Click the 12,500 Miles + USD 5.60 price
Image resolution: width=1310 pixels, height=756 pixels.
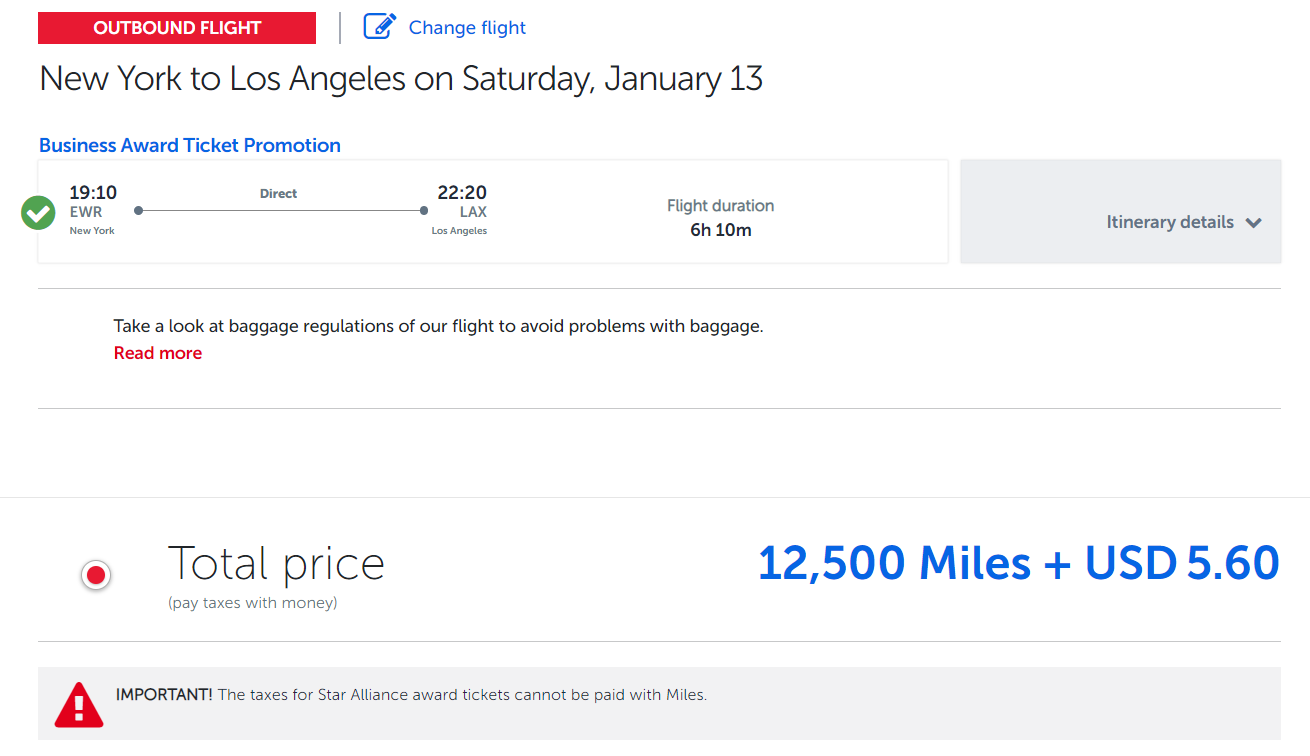coord(1018,563)
